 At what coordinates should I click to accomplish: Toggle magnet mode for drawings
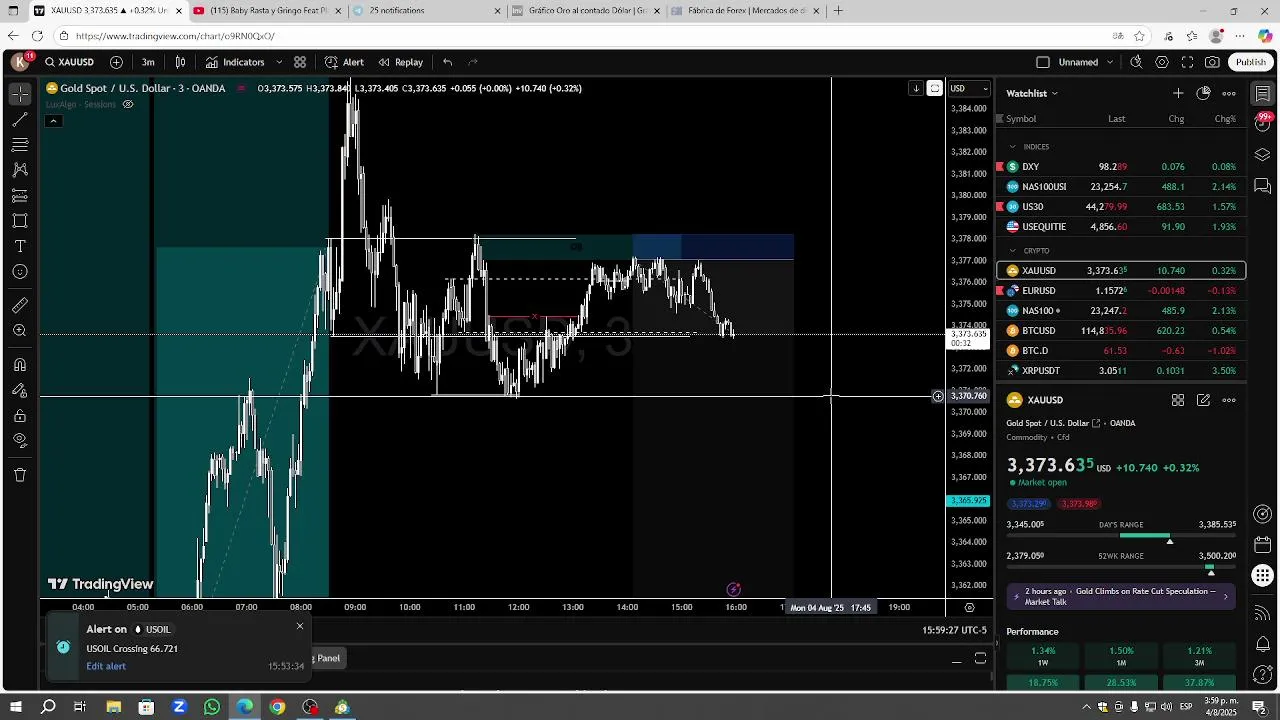pyautogui.click(x=20, y=365)
